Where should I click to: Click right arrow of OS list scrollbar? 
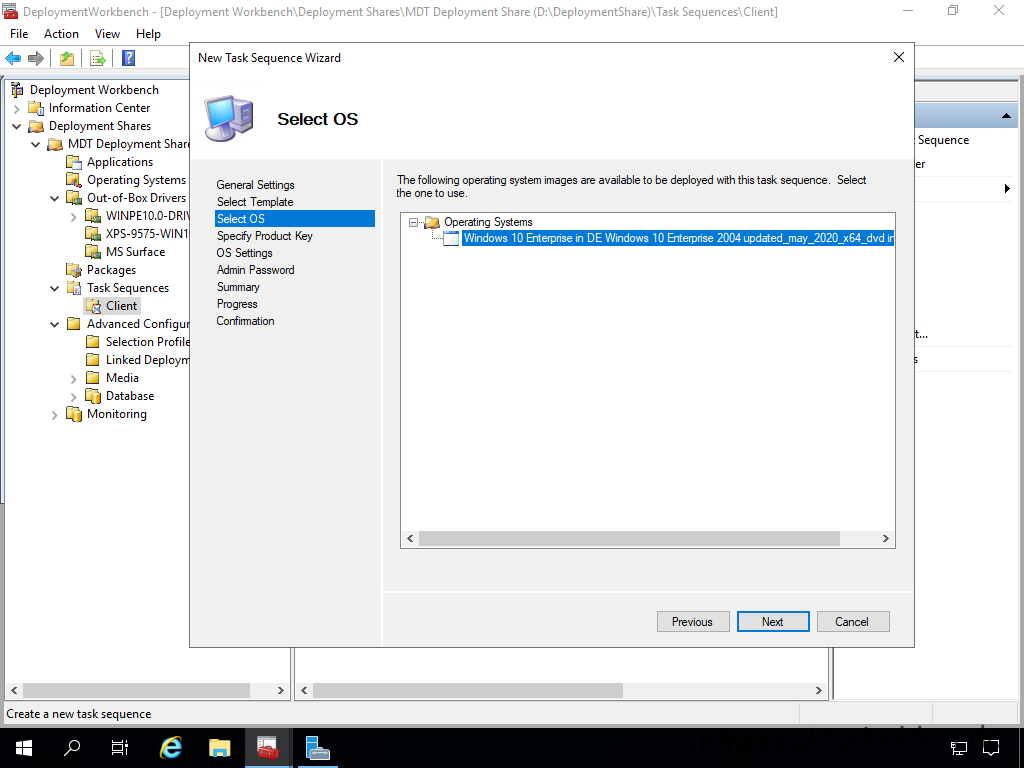pos(886,539)
